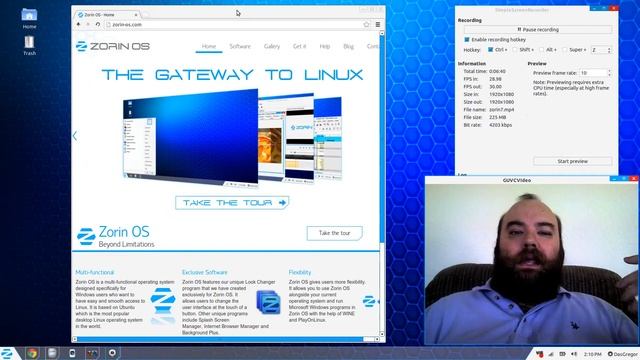640x360 pixels.
Task: Click the Exclusive Software cube icon
Action: 268,302
